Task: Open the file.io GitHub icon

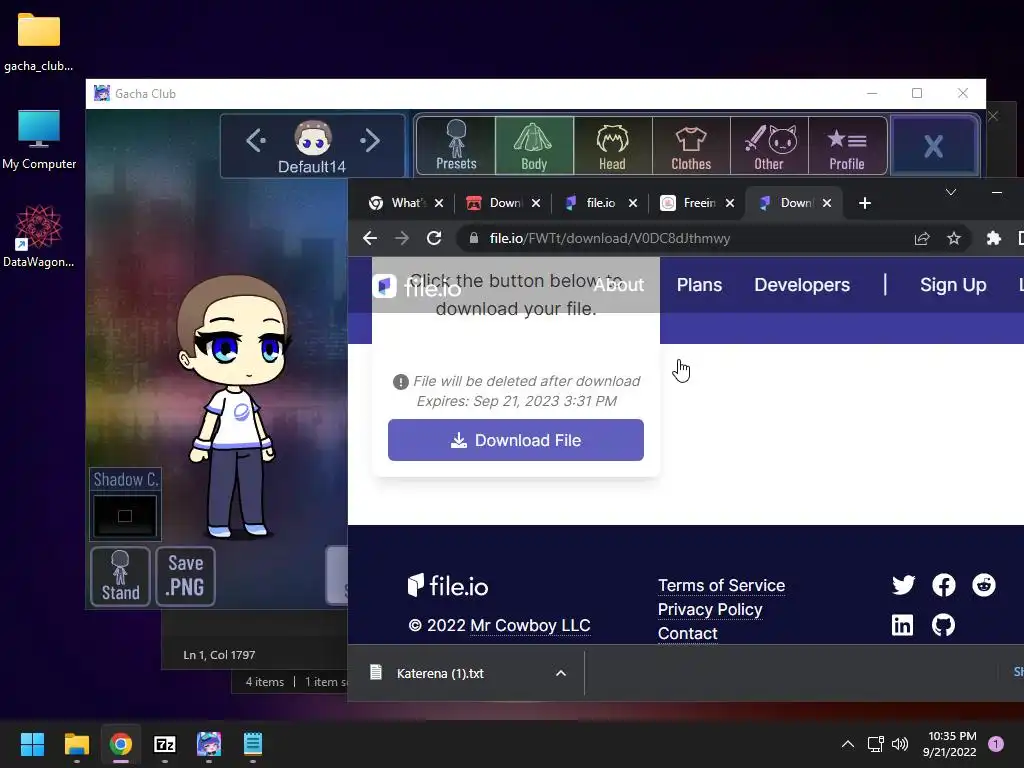Action: pyautogui.click(x=943, y=625)
